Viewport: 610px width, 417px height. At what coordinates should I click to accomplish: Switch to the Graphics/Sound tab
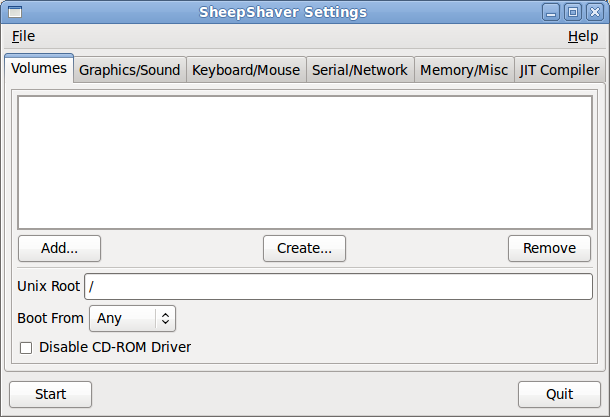(x=130, y=70)
